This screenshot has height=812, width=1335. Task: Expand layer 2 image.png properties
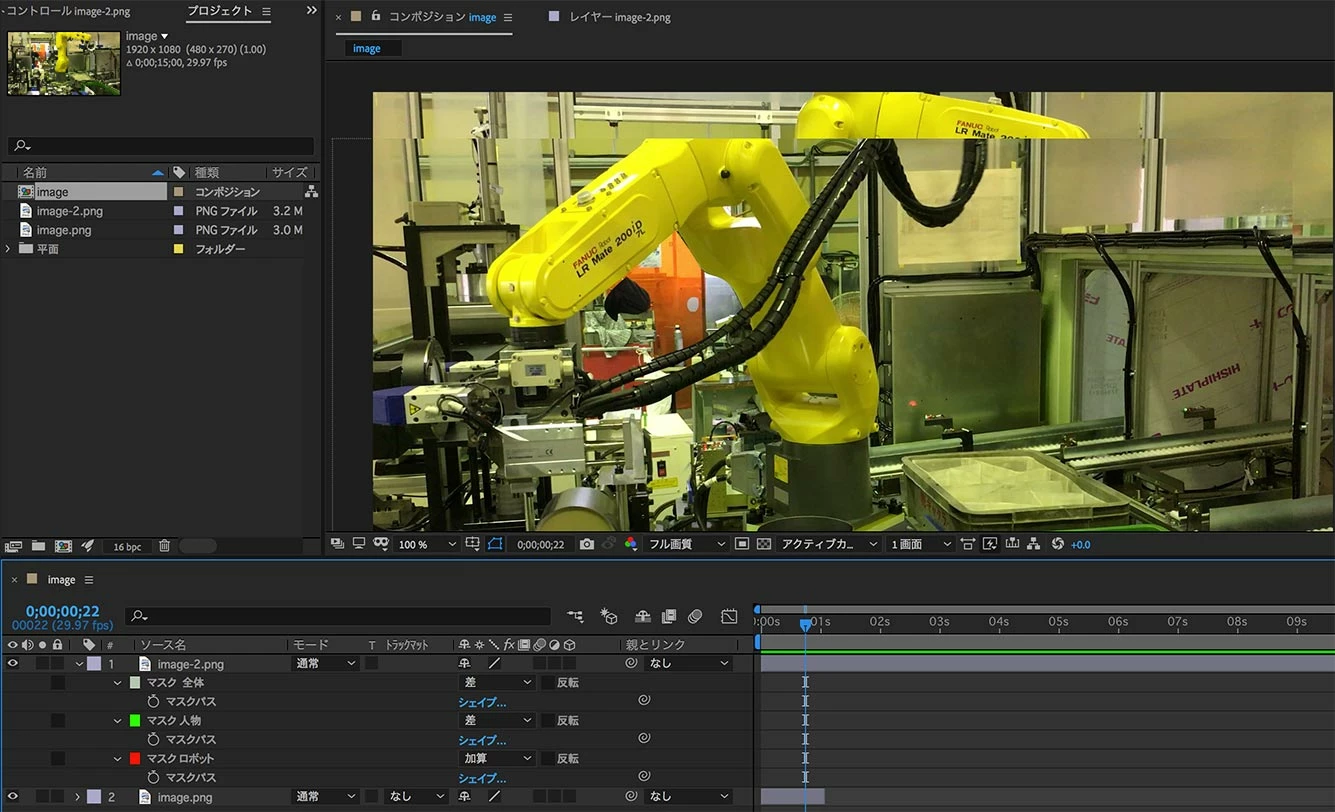pyautogui.click(x=77, y=797)
